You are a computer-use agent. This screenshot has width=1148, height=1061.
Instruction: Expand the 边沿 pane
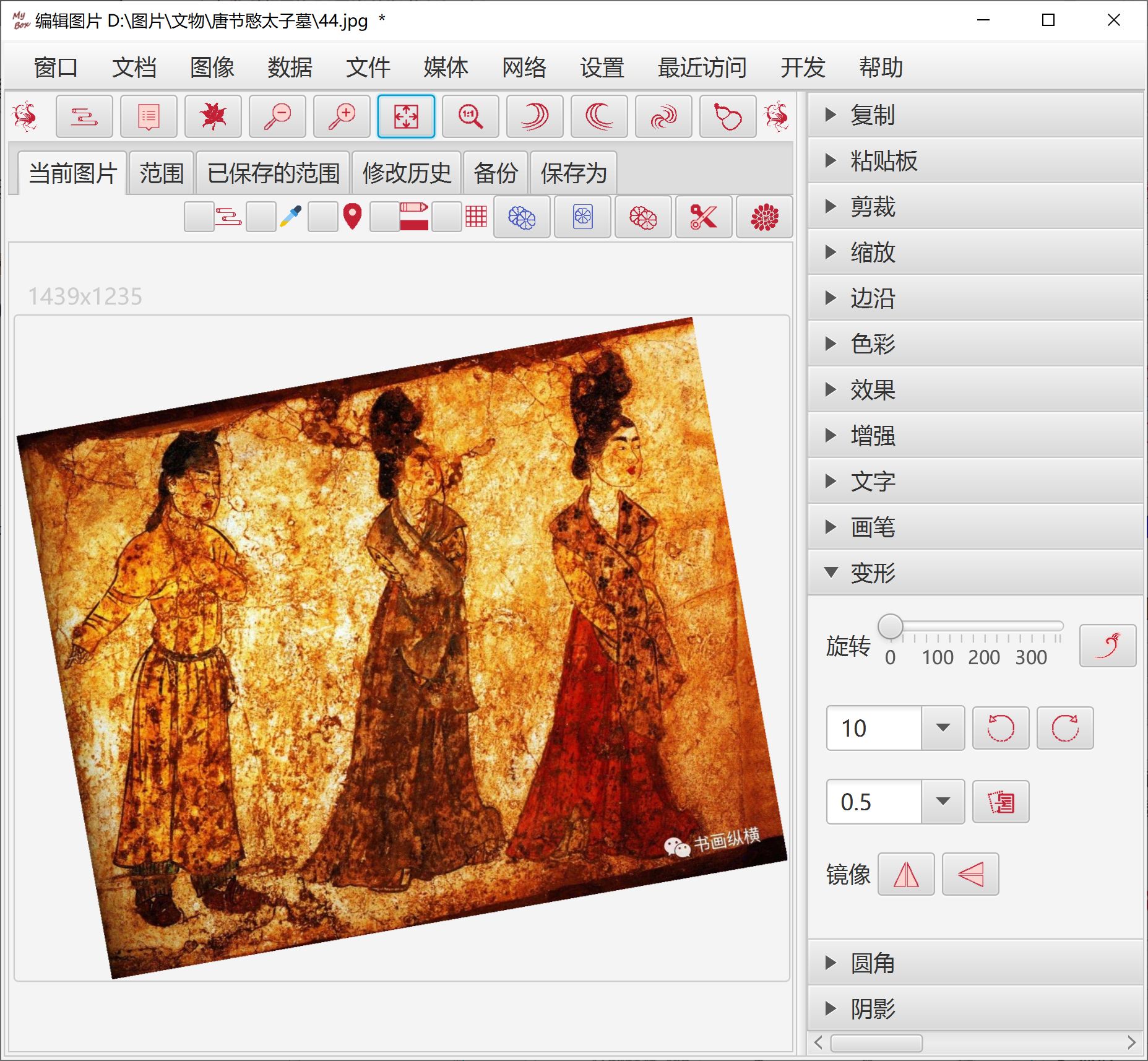point(975,298)
